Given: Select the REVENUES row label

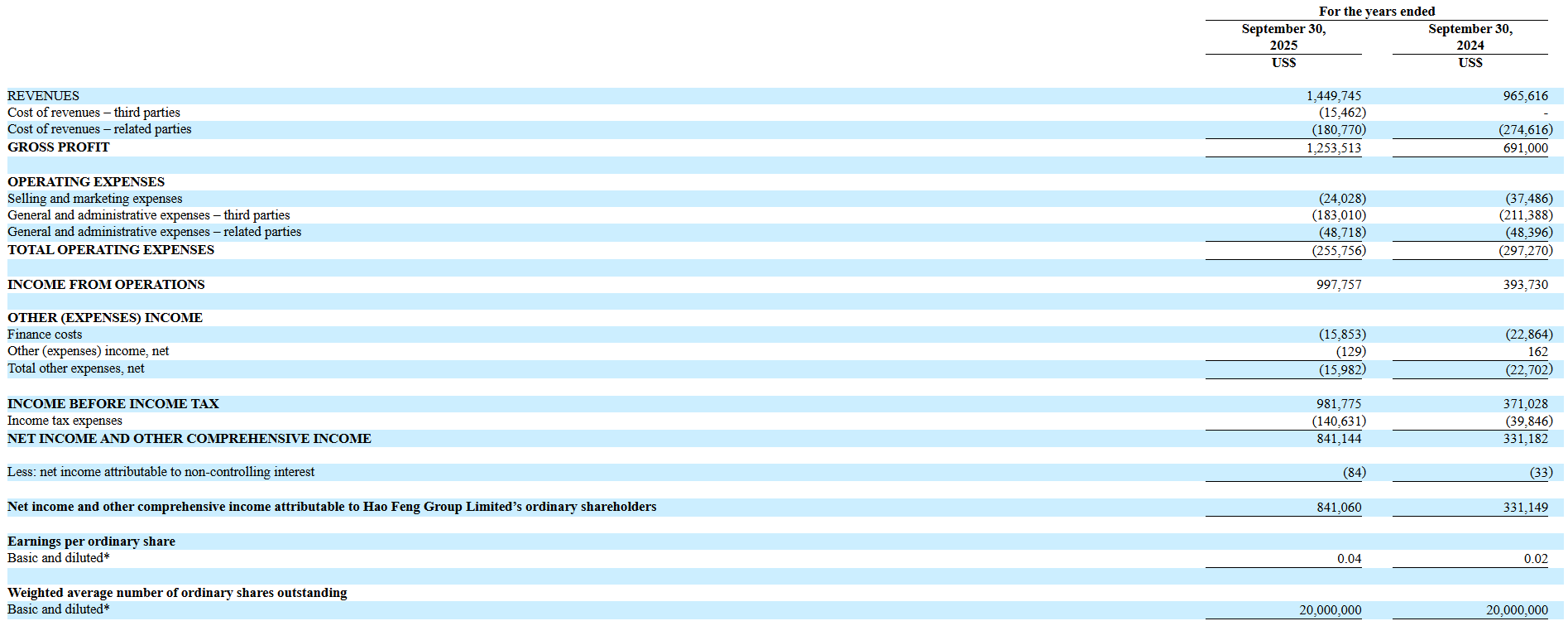Looking at the screenshot, I should [43, 96].
